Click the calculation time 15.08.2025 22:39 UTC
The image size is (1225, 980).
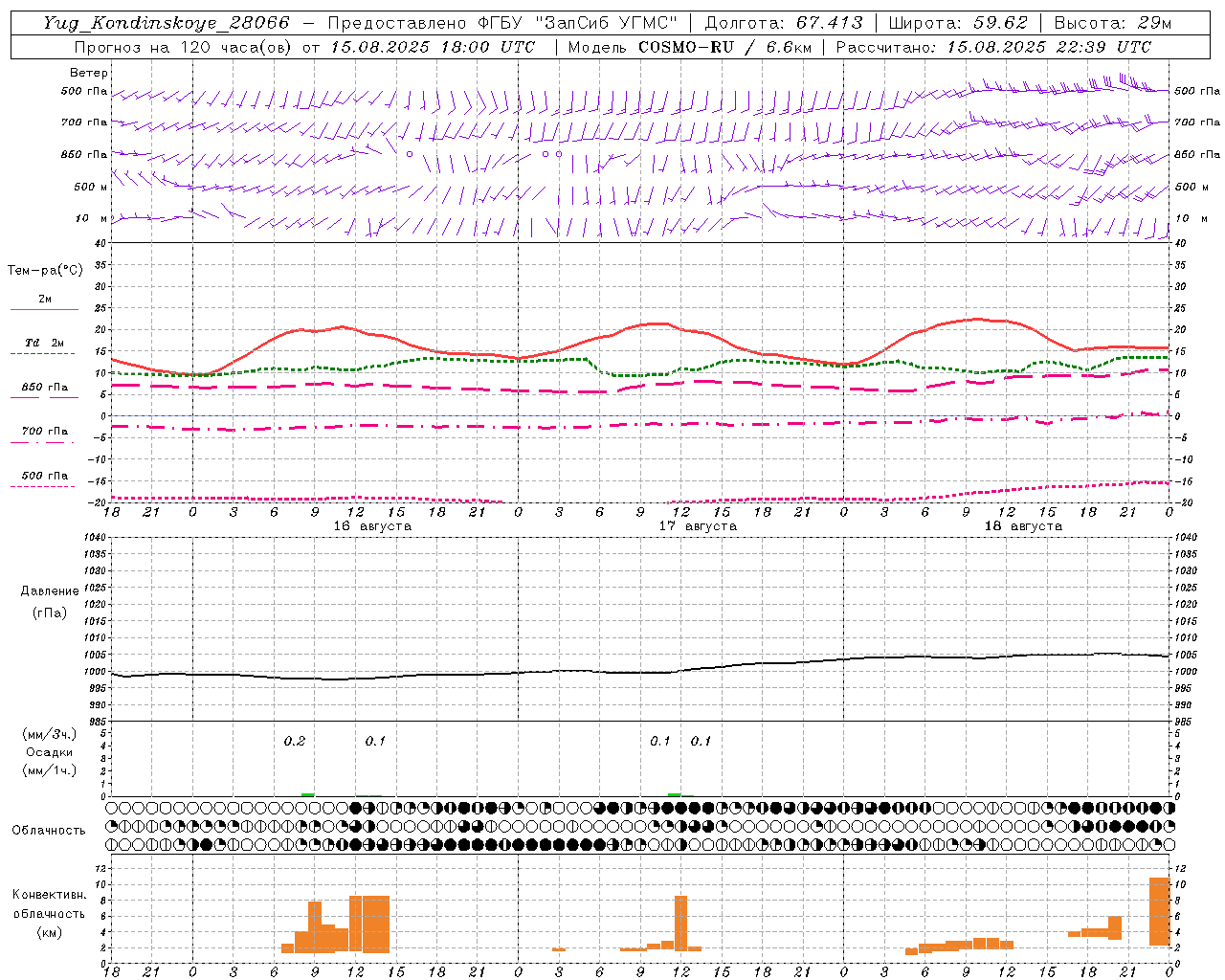tap(1049, 47)
